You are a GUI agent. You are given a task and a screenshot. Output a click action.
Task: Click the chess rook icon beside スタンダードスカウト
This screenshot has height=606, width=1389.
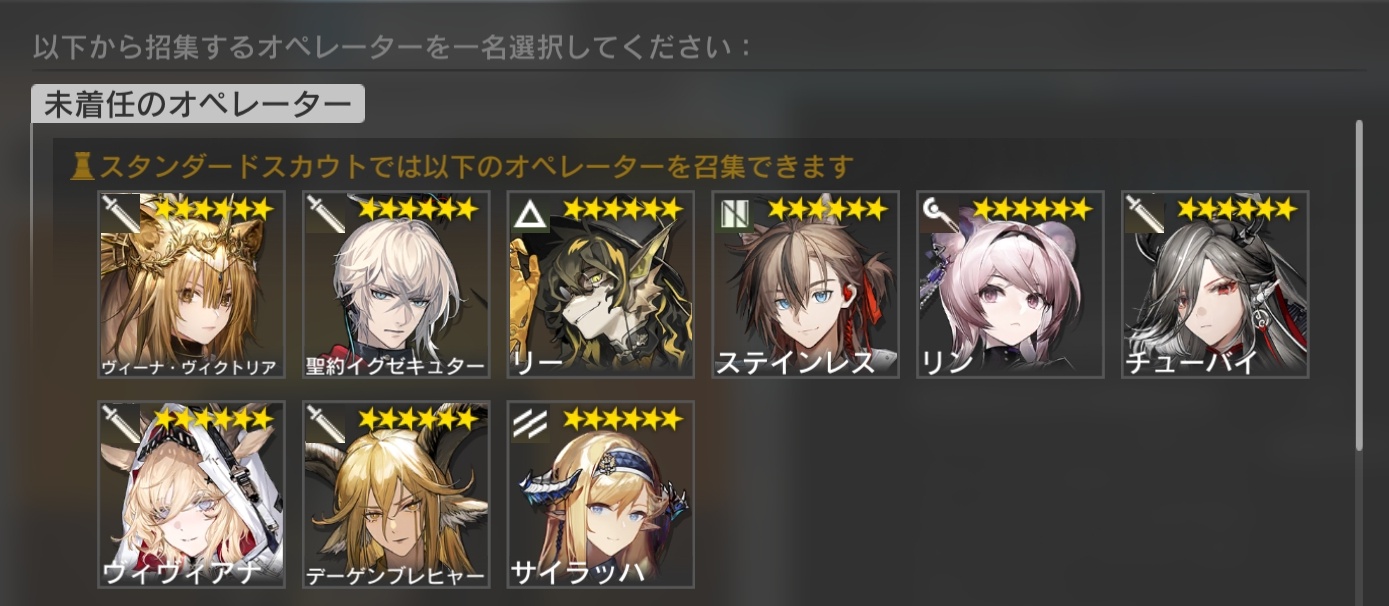click(x=82, y=165)
